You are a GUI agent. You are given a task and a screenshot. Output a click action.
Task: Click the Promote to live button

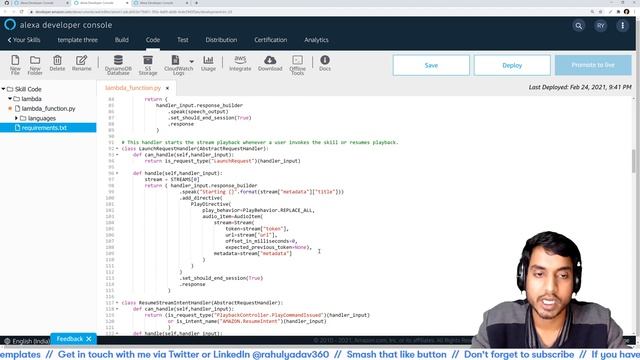[x=593, y=65]
